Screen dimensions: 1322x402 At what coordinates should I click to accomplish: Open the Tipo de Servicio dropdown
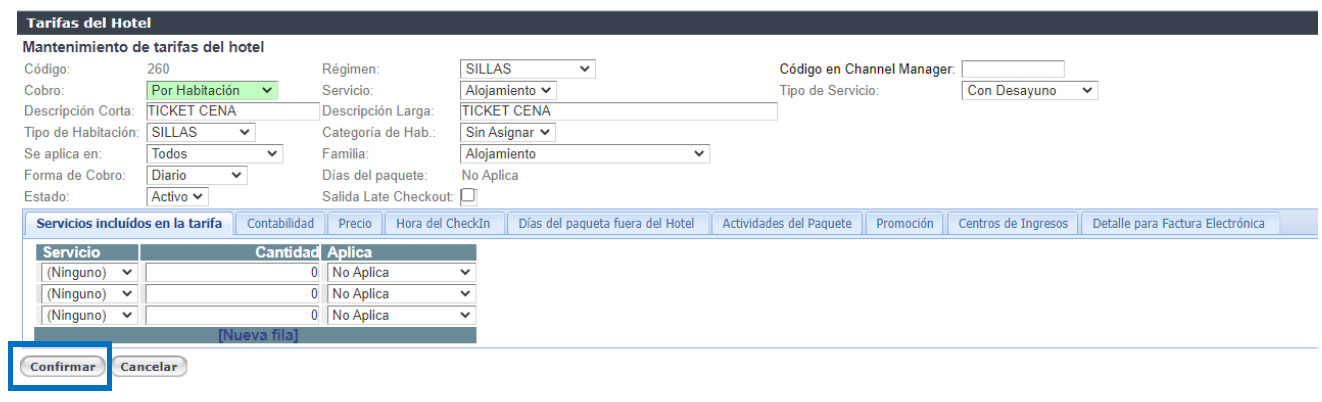pyautogui.click(x=1029, y=90)
